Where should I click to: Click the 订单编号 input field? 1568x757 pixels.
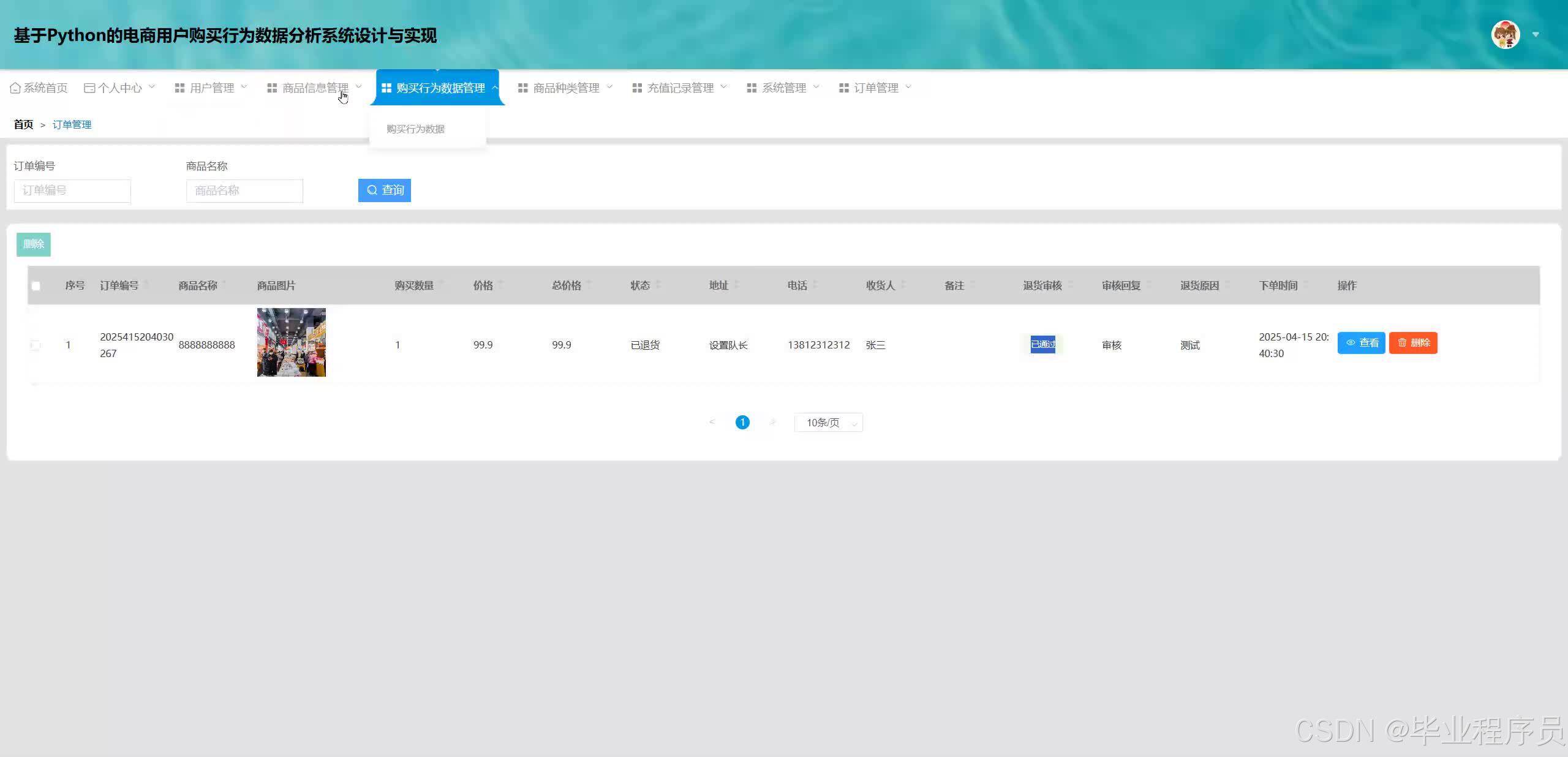pyautogui.click(x=72, y=190)
